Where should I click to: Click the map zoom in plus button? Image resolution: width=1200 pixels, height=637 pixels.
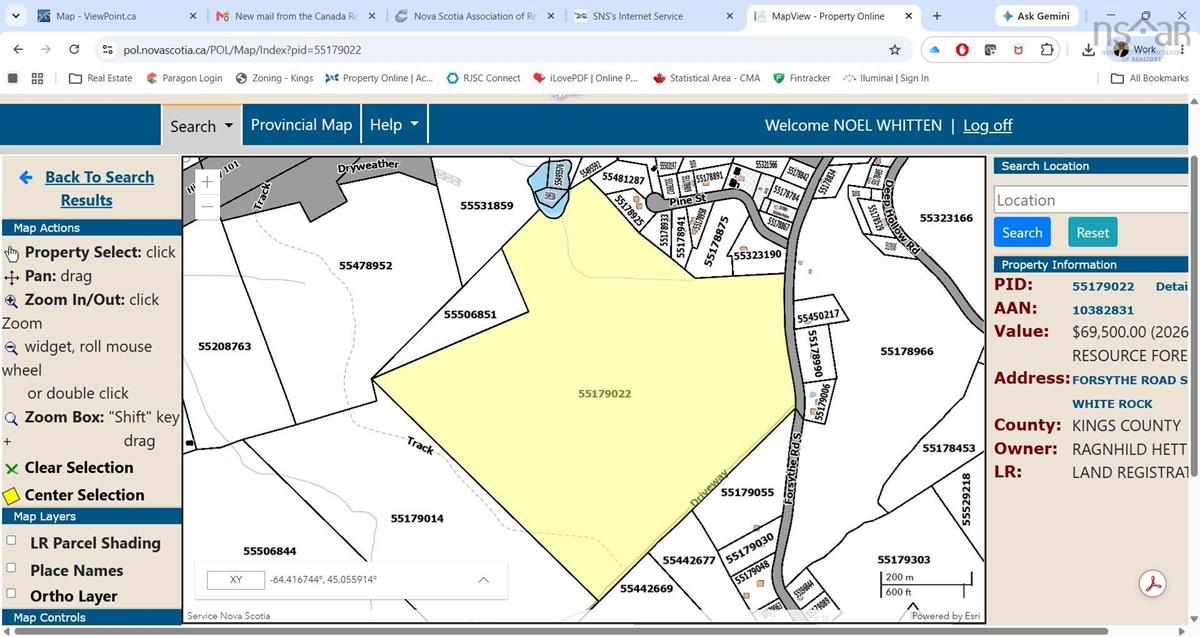(208, 182)
